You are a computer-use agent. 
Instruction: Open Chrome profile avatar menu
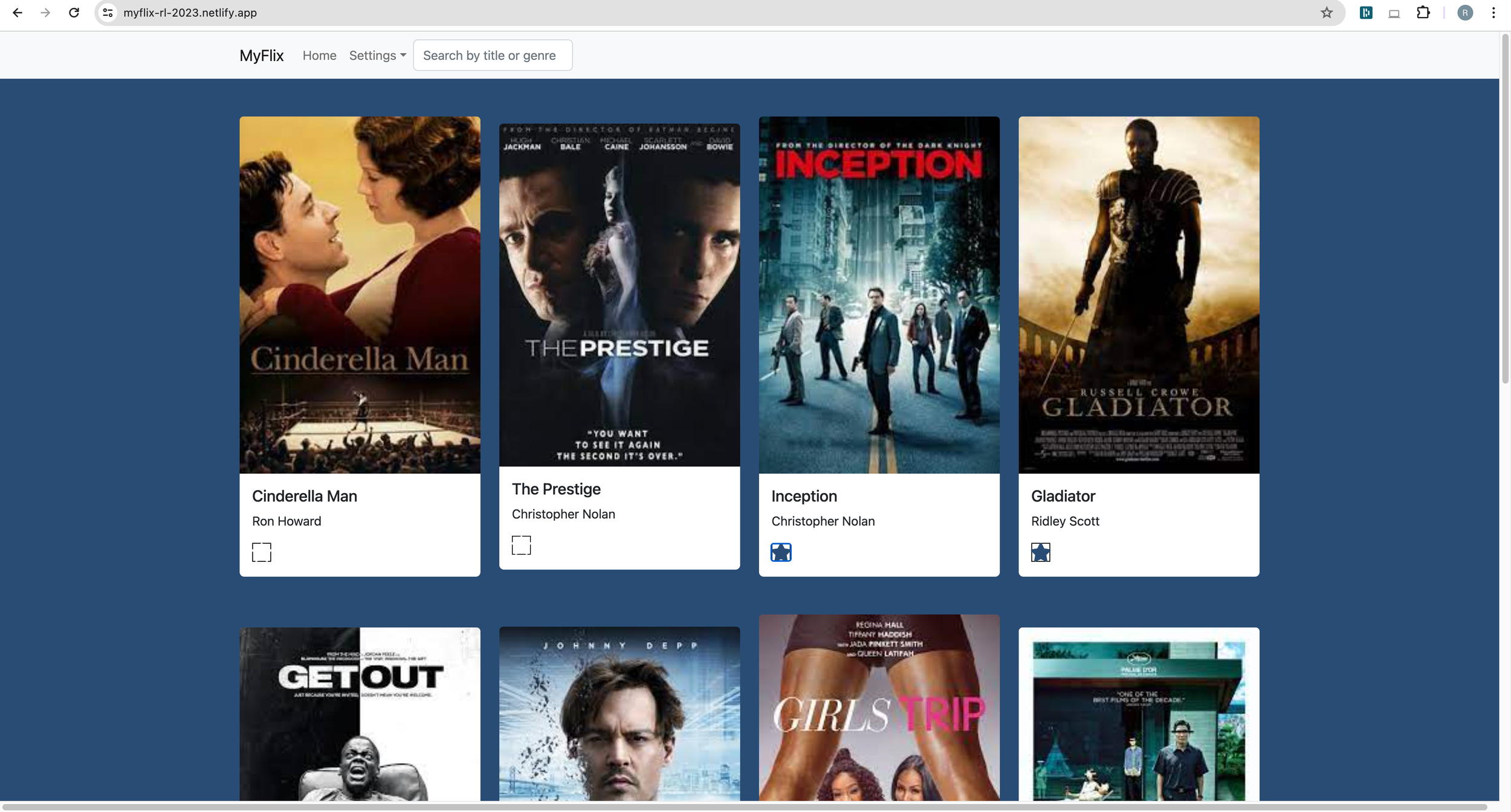point(1464,13)
